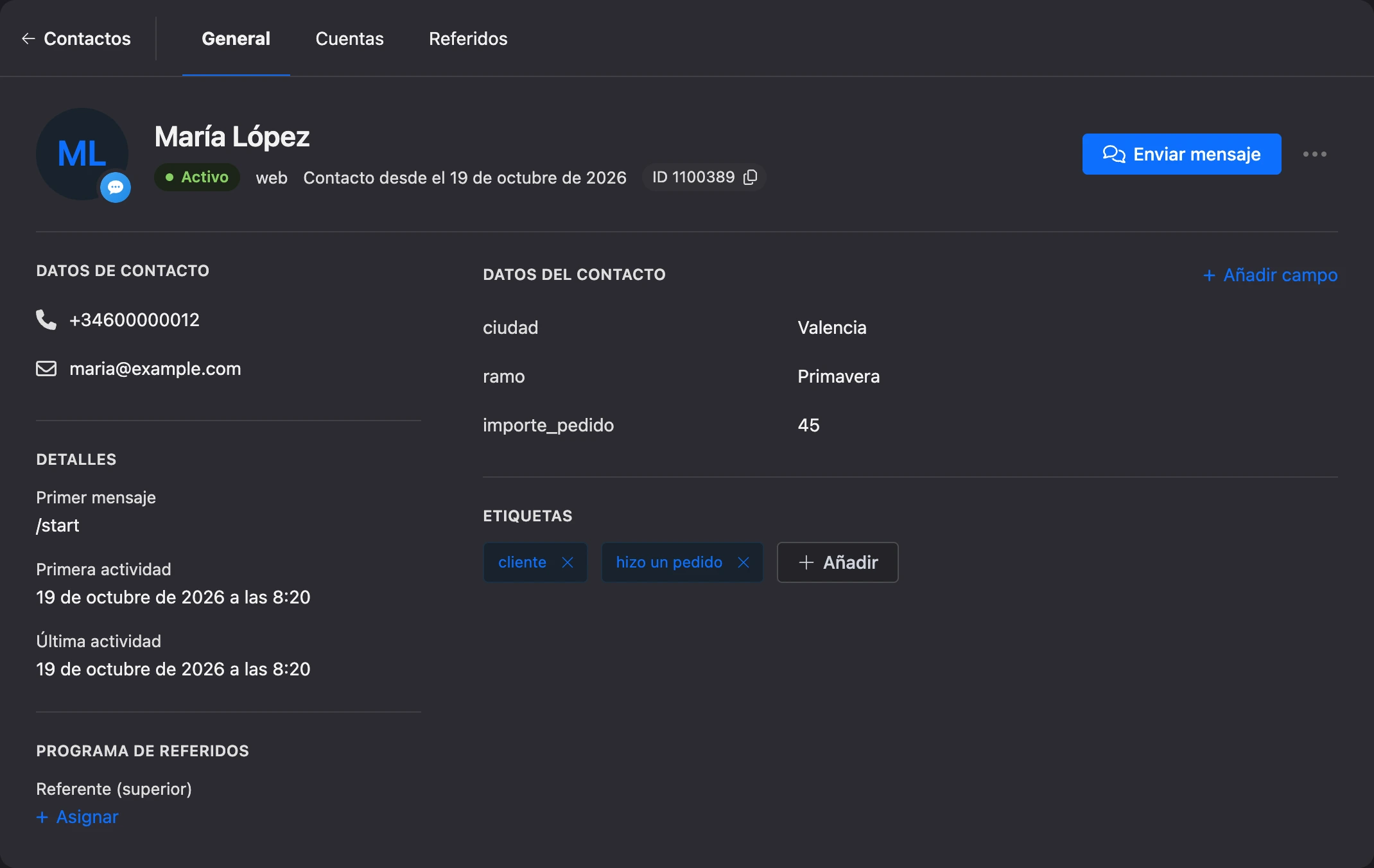Click the phone icon next to number
This screenshot has height=868, width=1374.
tap(46, 320)
